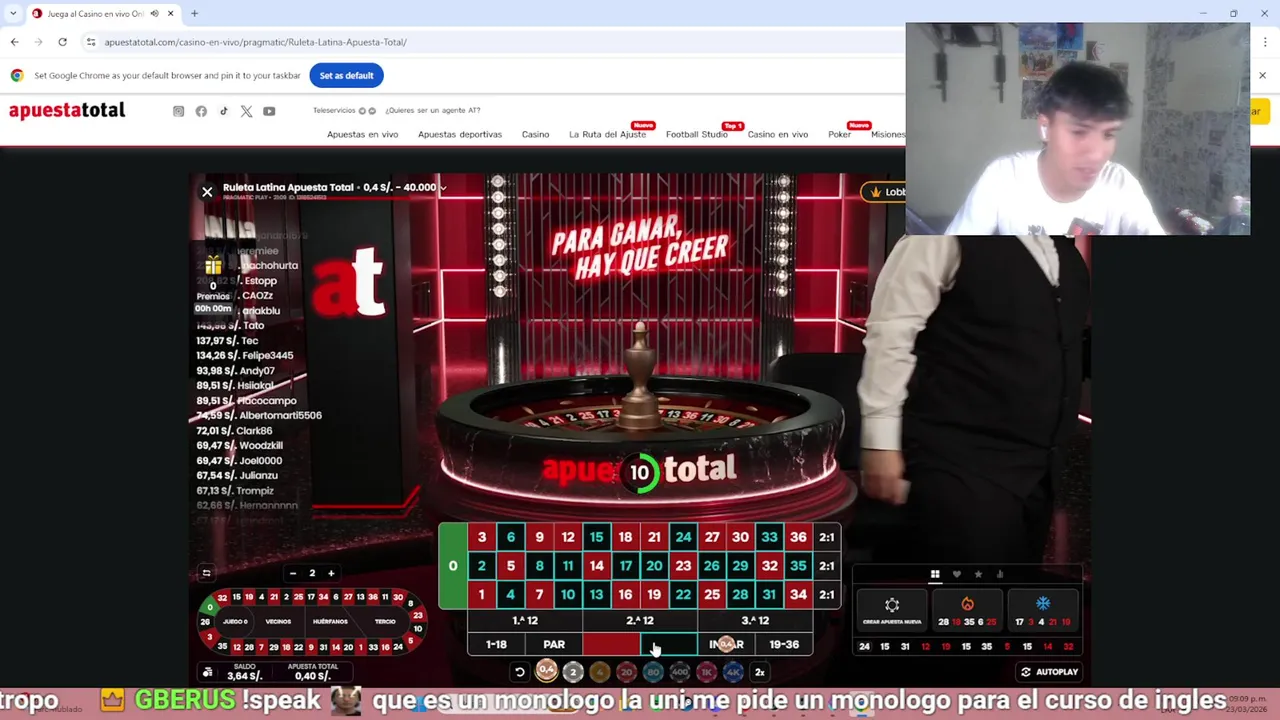The width and height of the screenshot is (1280, 720).
Task: Select the 2 chip
Action: pos(573,672)
